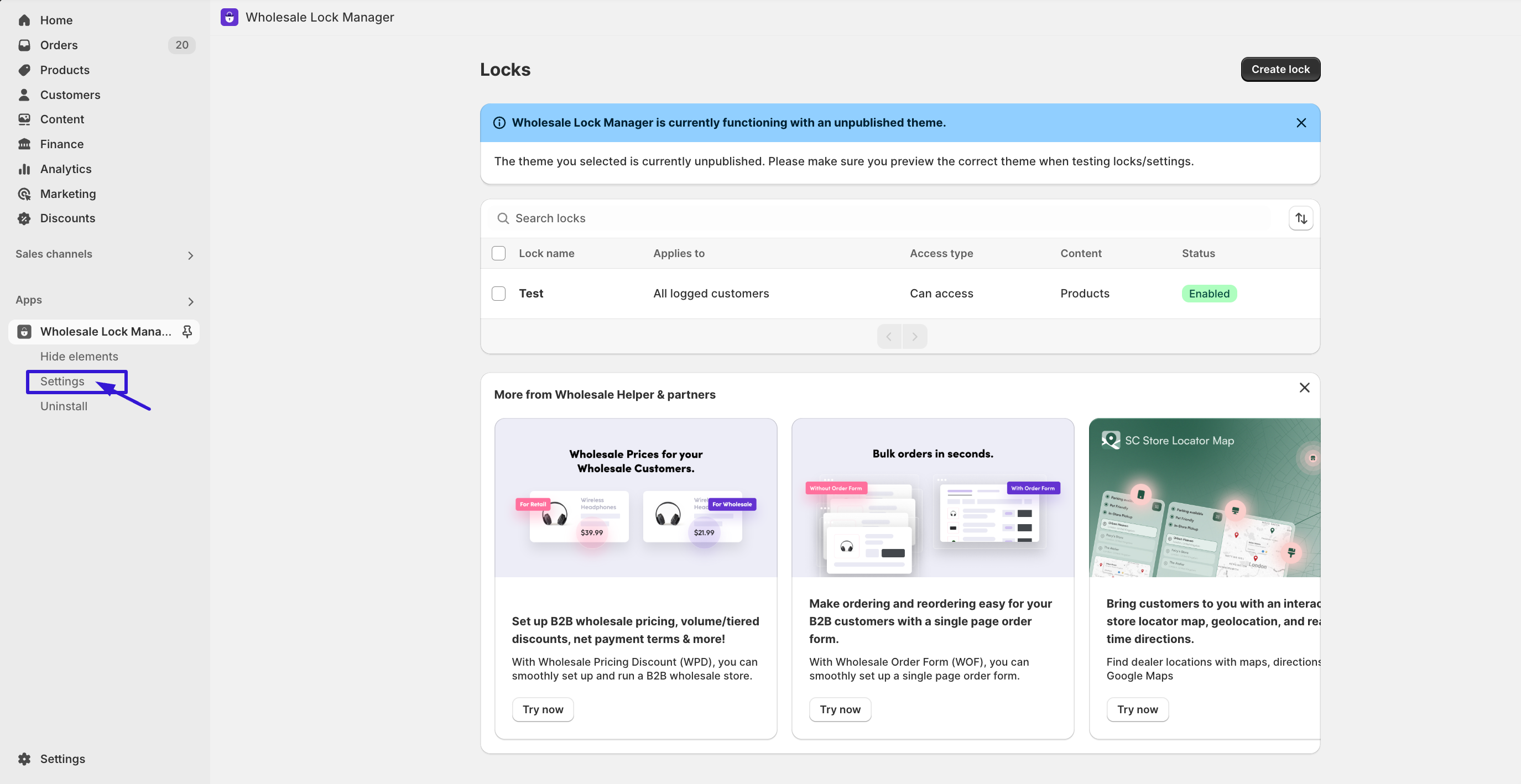1521x784 pixels.
Task: Unpin Wholesale Lock Manager with pin icon
Action: coord(187,331)
